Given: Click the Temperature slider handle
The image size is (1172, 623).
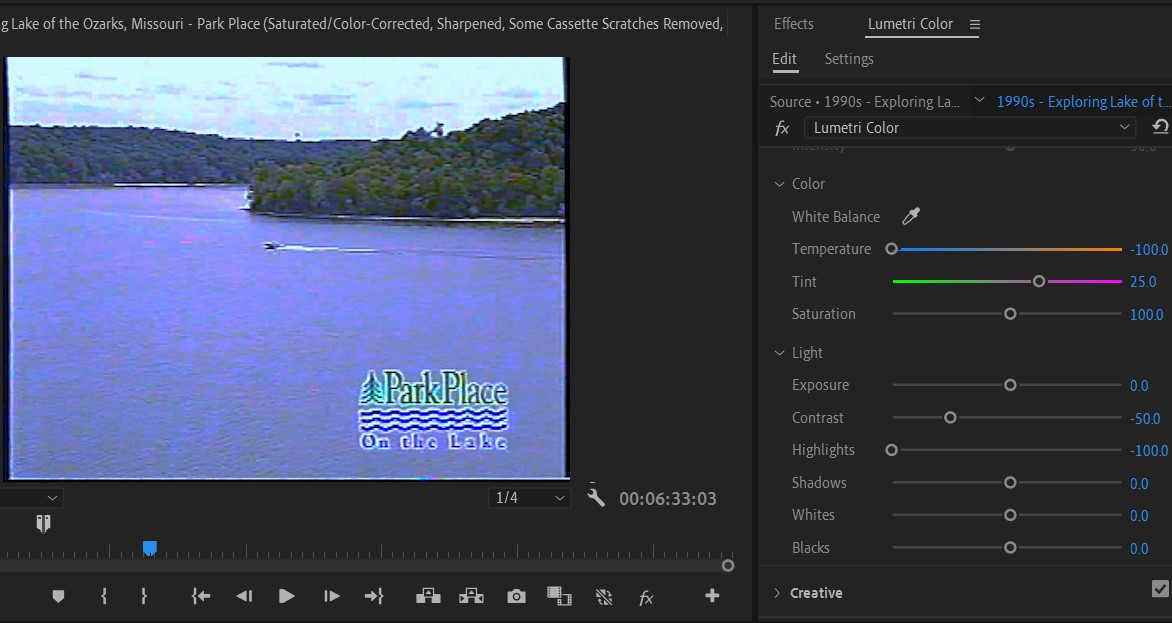Looking at the screenshot, I should [x=891, y=249].
